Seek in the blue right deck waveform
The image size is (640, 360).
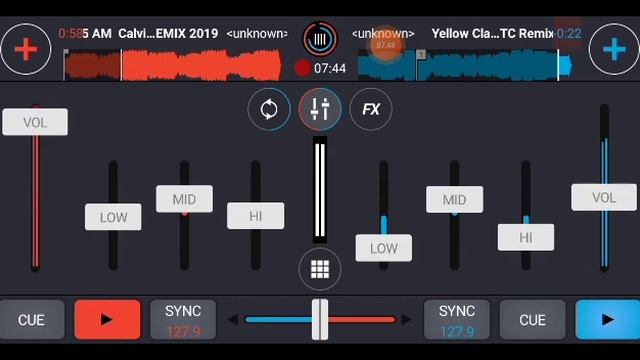465,65
